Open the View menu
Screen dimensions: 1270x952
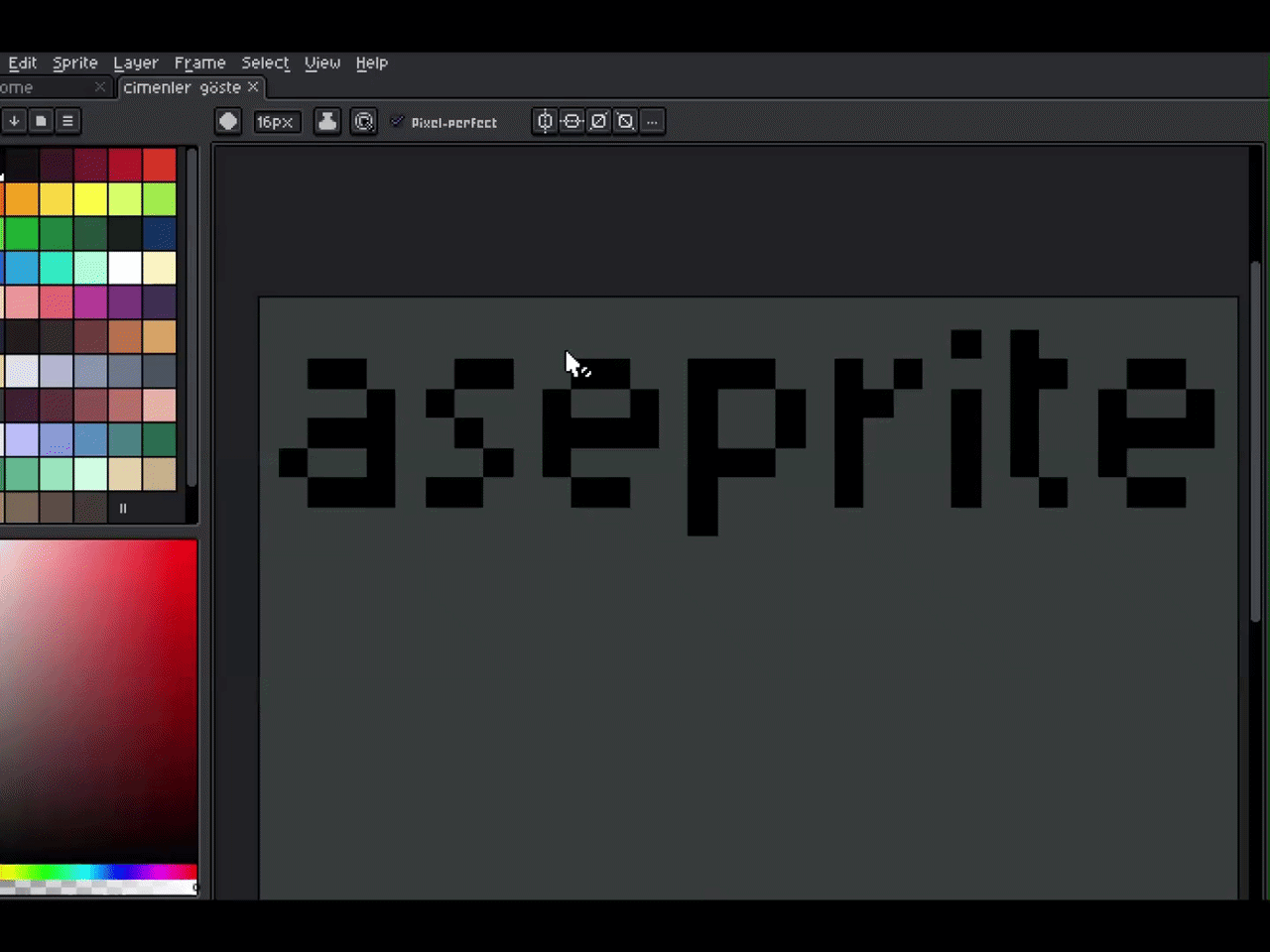click(x=322, y=62)
